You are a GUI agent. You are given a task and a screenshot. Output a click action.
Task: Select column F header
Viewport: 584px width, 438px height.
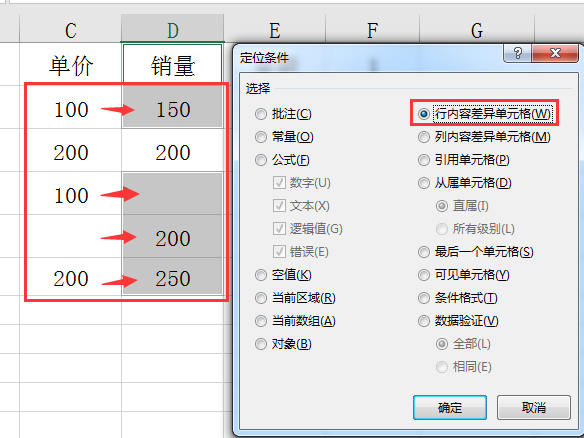(372, 29)
